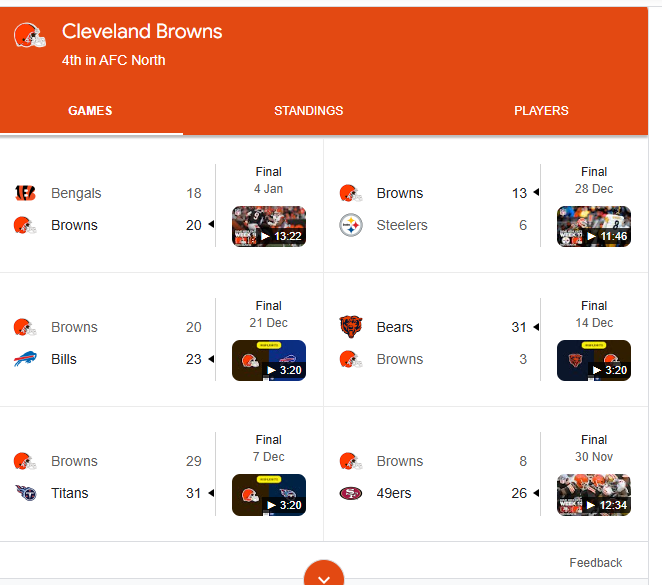This screenshot has width=662, height=585.
Task: Click the 49ers team logo
Action: pyautogui.click(x=350, y=493)
